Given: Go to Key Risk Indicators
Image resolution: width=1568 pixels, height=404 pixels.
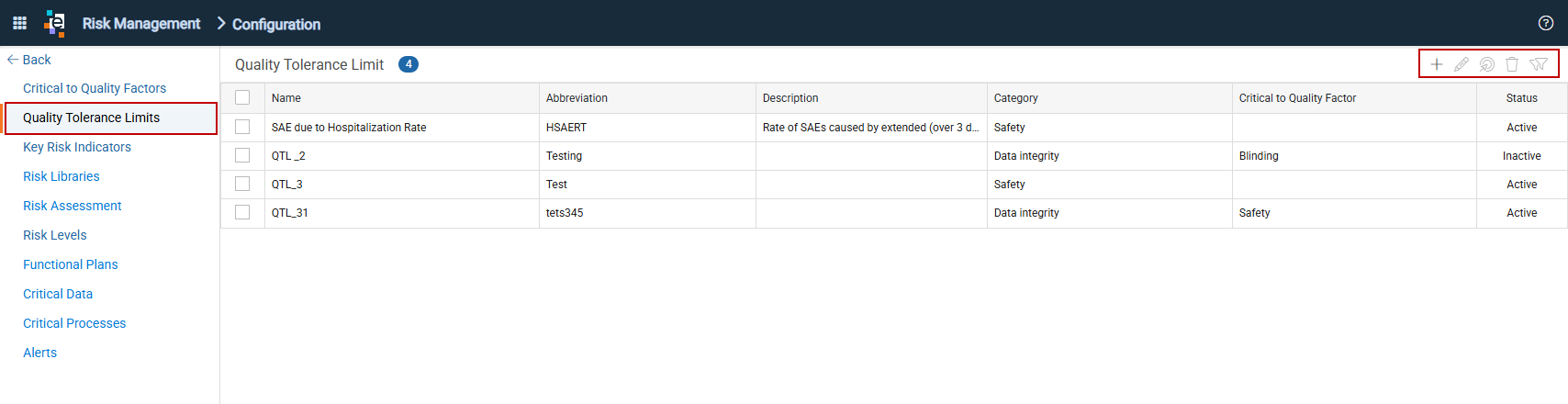Looking at the screenshot, I should coord(77,147).
